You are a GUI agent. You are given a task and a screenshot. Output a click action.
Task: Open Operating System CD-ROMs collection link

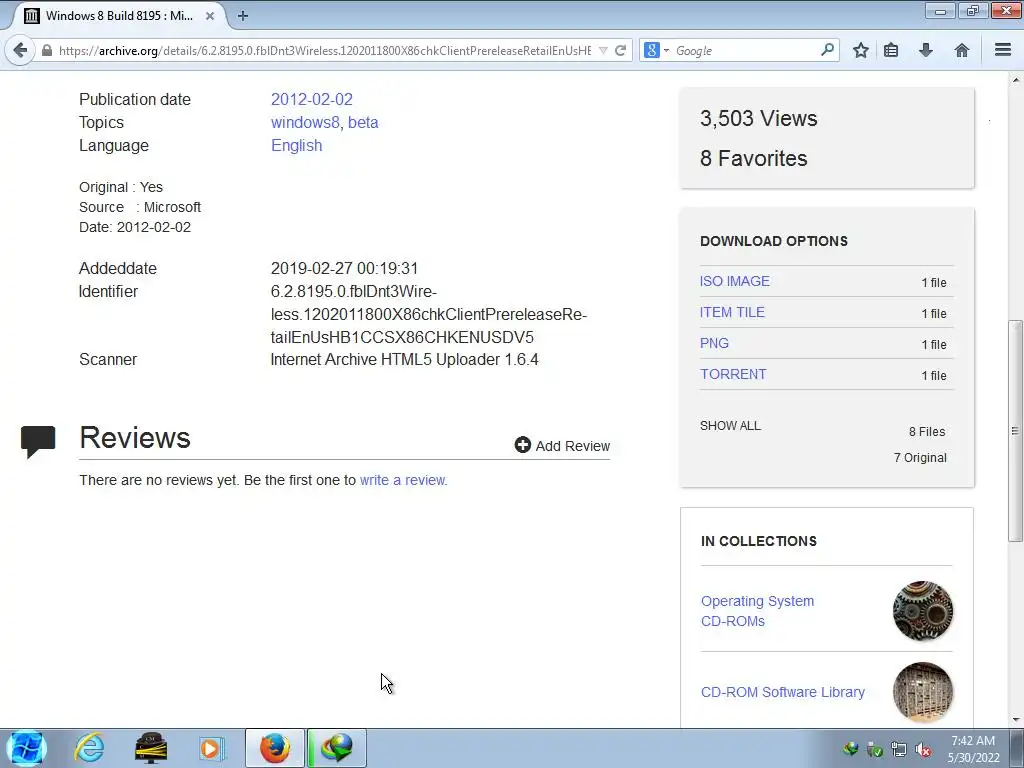758,611
